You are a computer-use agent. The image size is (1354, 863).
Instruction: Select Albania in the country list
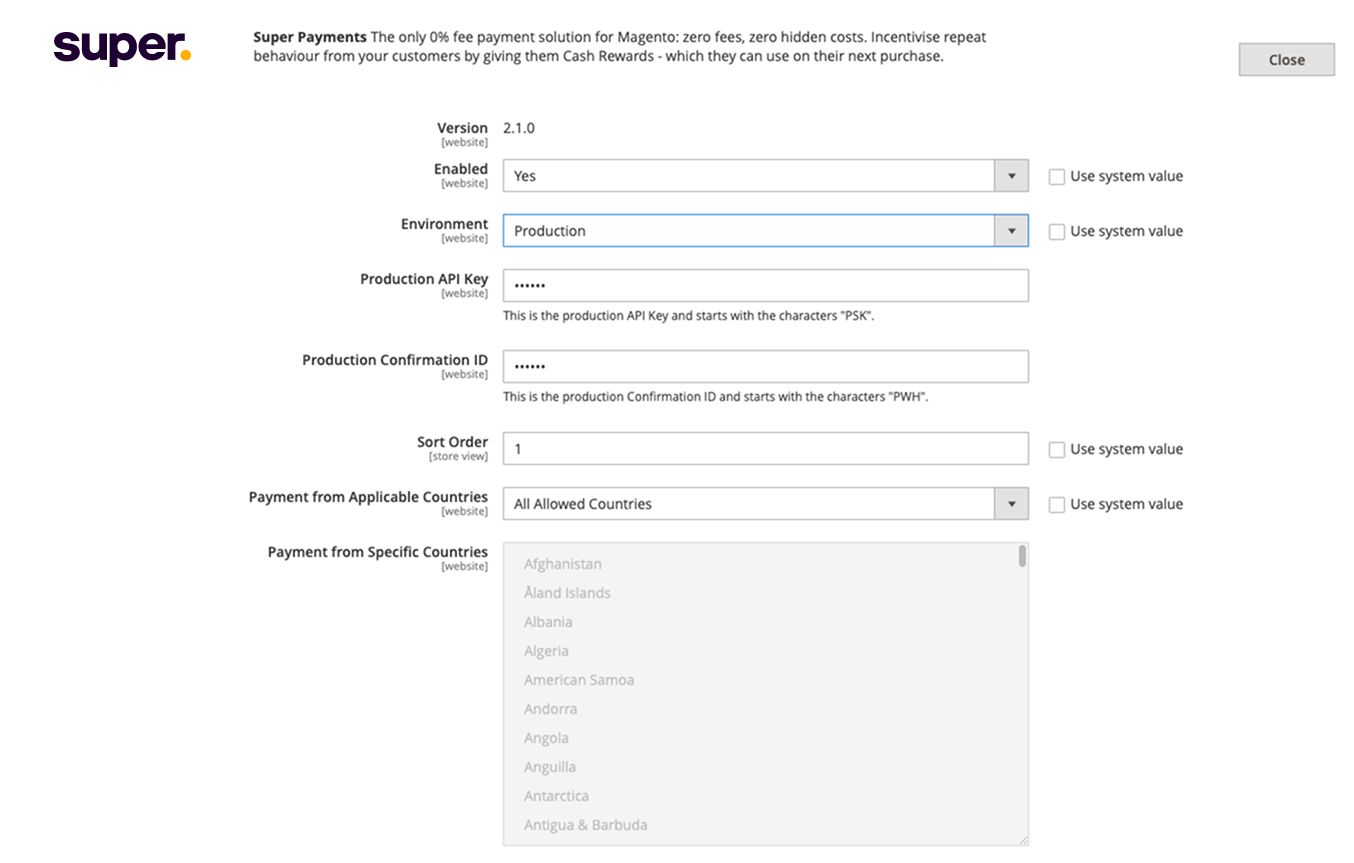pos(548,622)
